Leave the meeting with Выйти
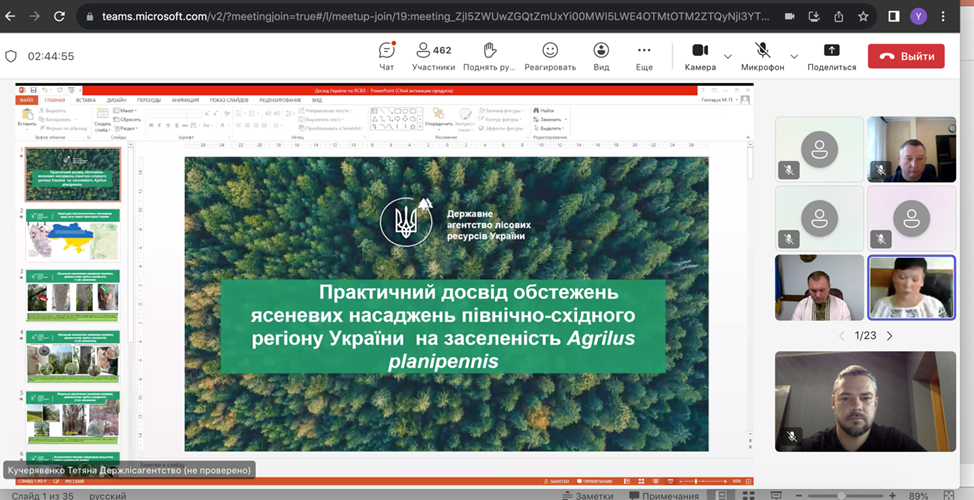Viewport: 974px width, 500px height. tap(906, 56)
